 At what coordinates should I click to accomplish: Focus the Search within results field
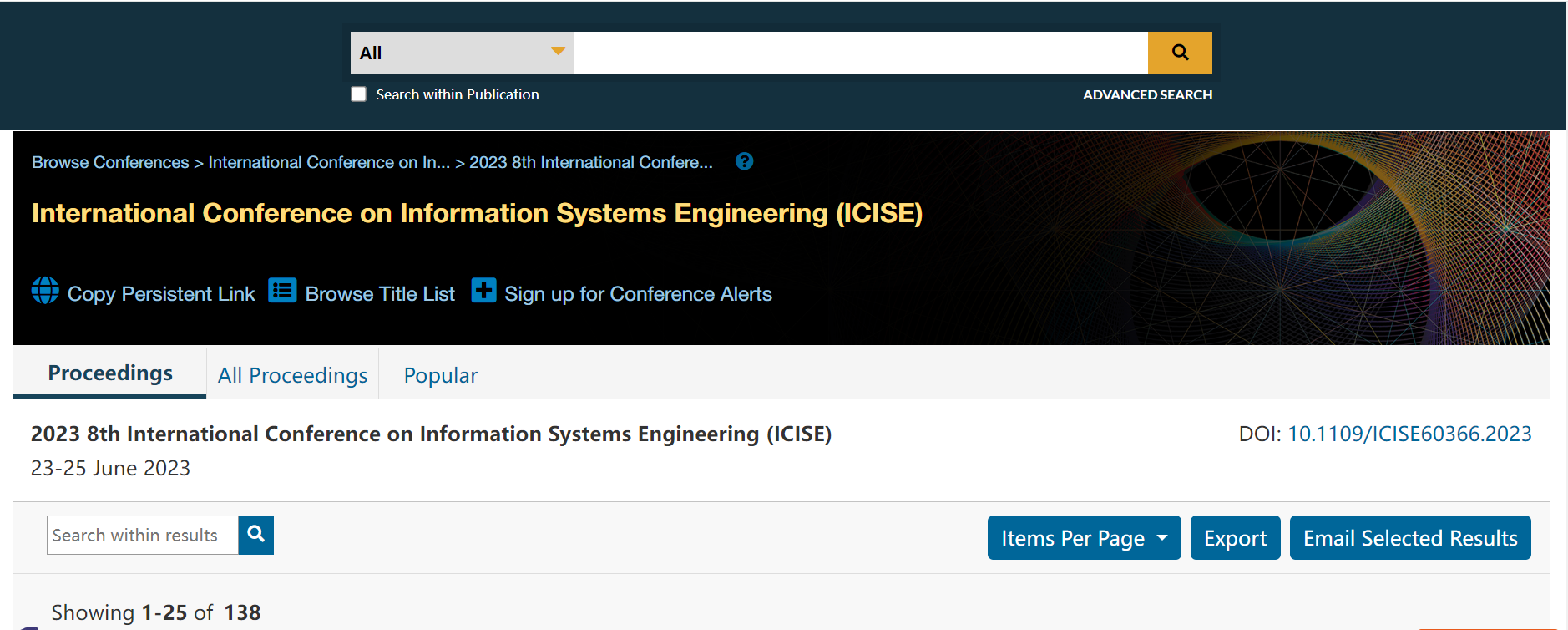143,535
